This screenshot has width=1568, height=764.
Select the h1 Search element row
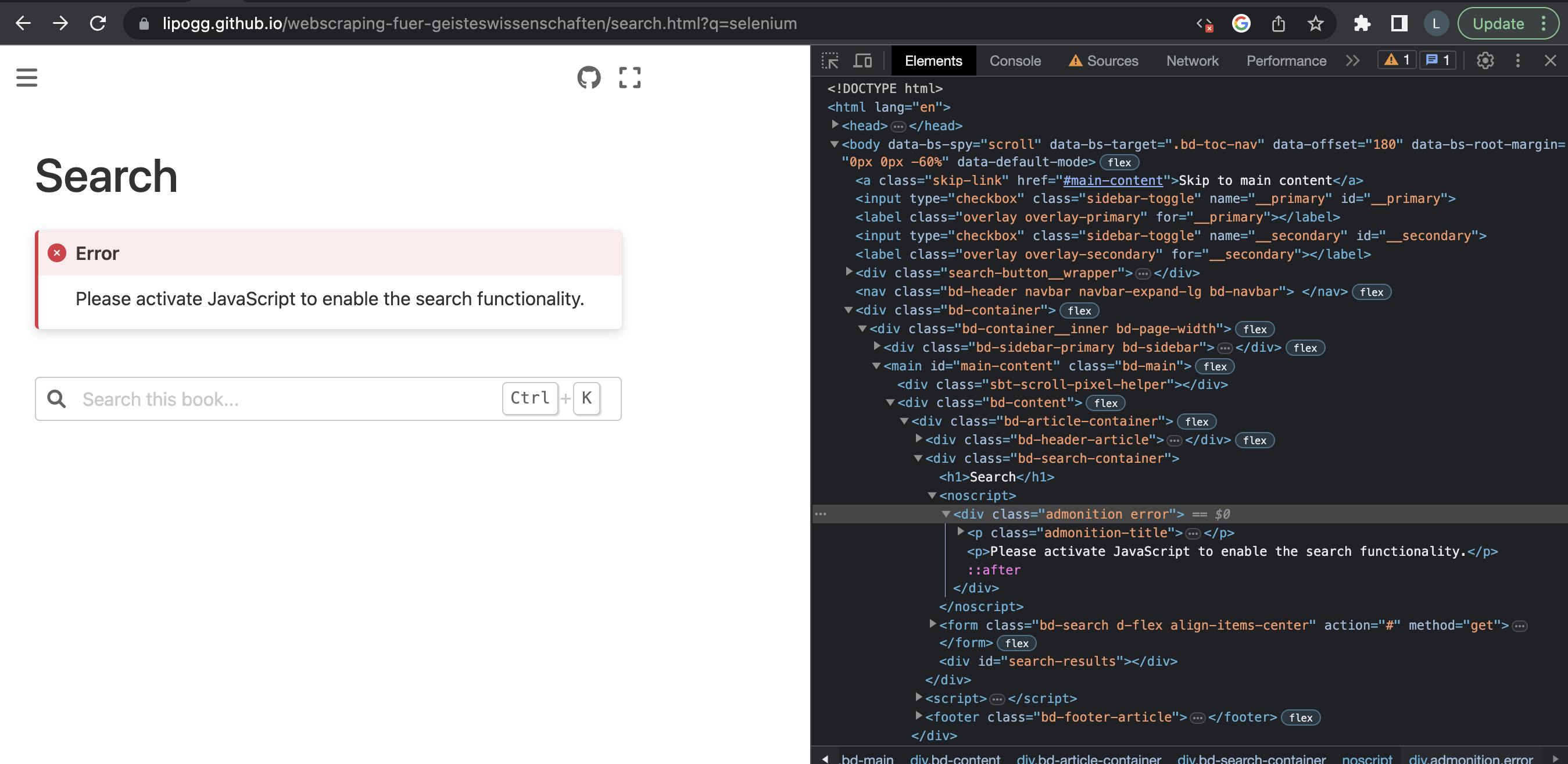(997, 477)
